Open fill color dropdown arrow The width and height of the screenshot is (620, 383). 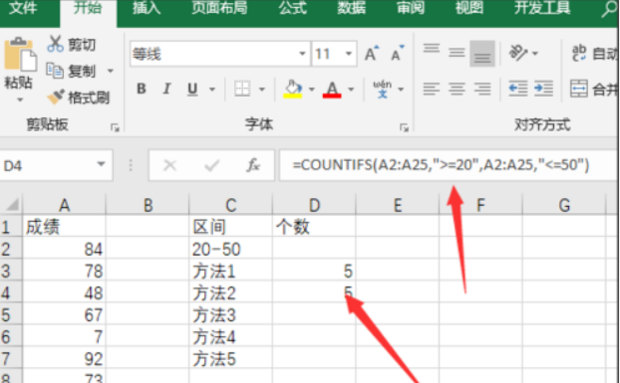312,89
